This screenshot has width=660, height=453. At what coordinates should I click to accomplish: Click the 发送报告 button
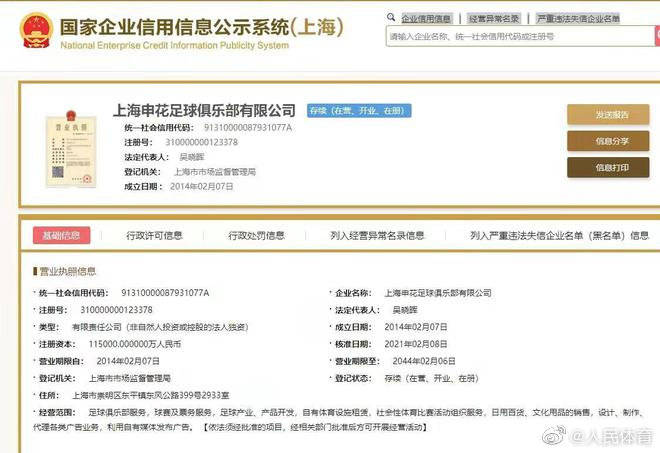608,115
